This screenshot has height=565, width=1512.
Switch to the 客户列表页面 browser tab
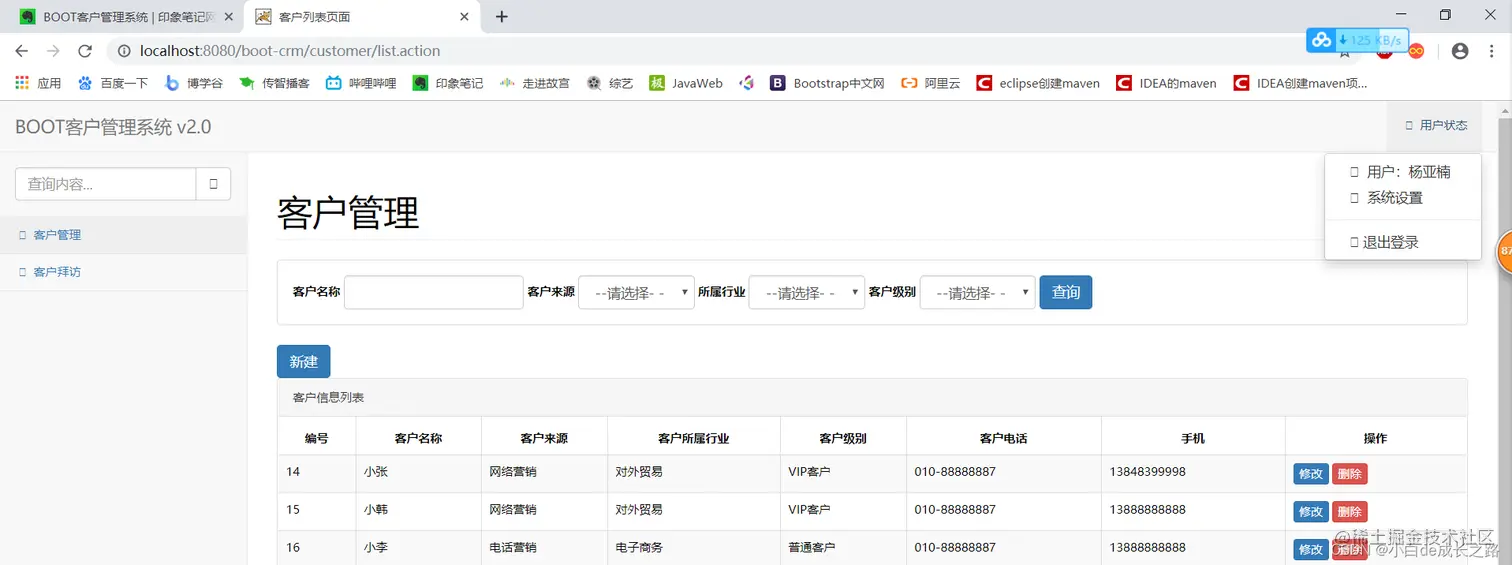[360, 17]
